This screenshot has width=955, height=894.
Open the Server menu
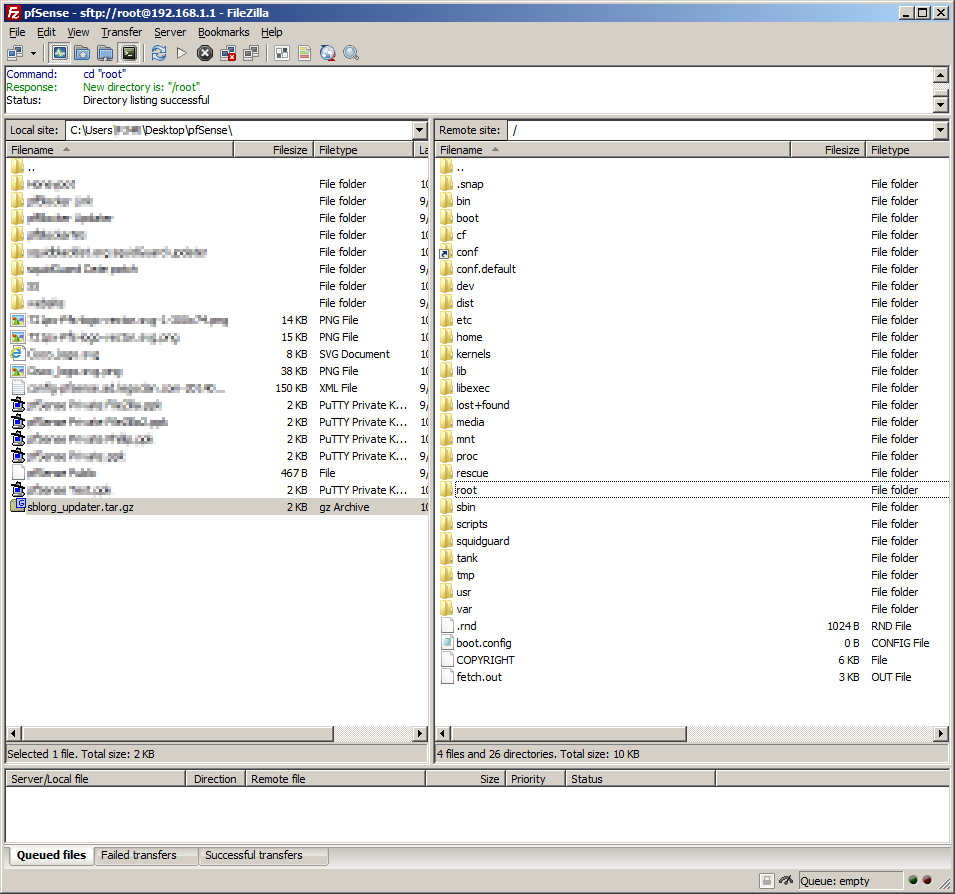point(170,32)
